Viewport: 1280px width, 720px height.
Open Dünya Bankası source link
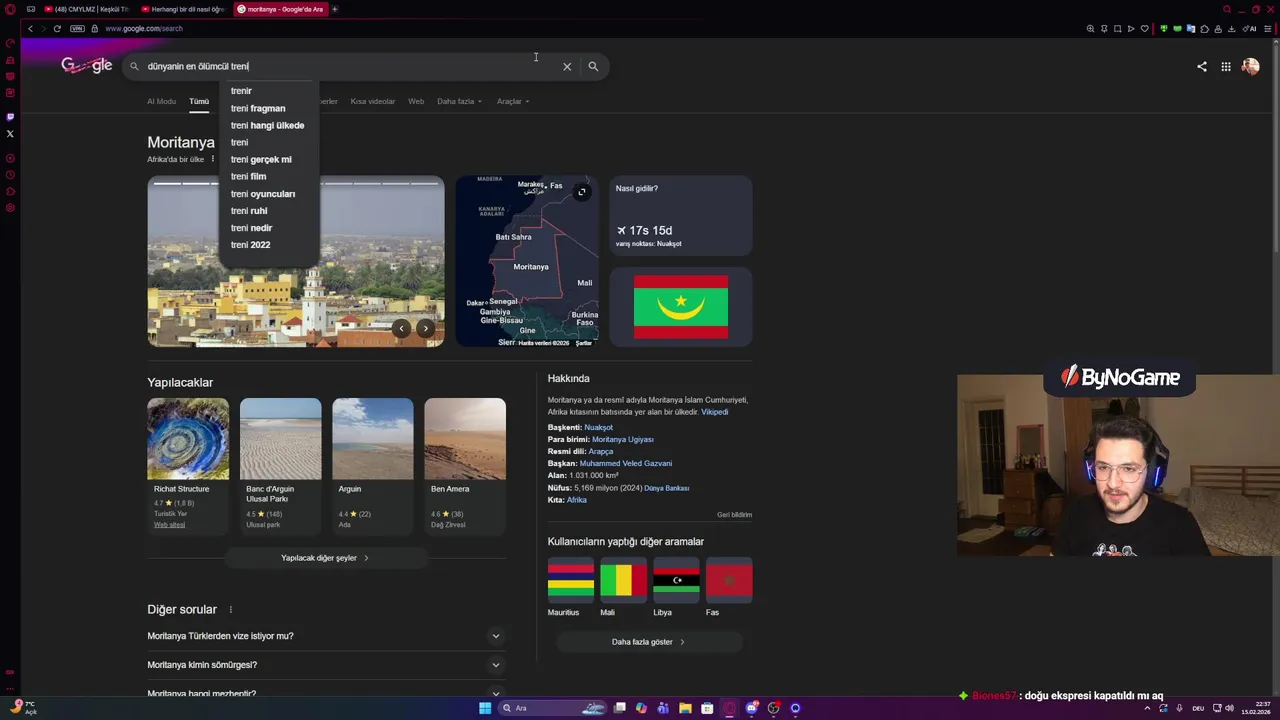(x=666, y=488)
